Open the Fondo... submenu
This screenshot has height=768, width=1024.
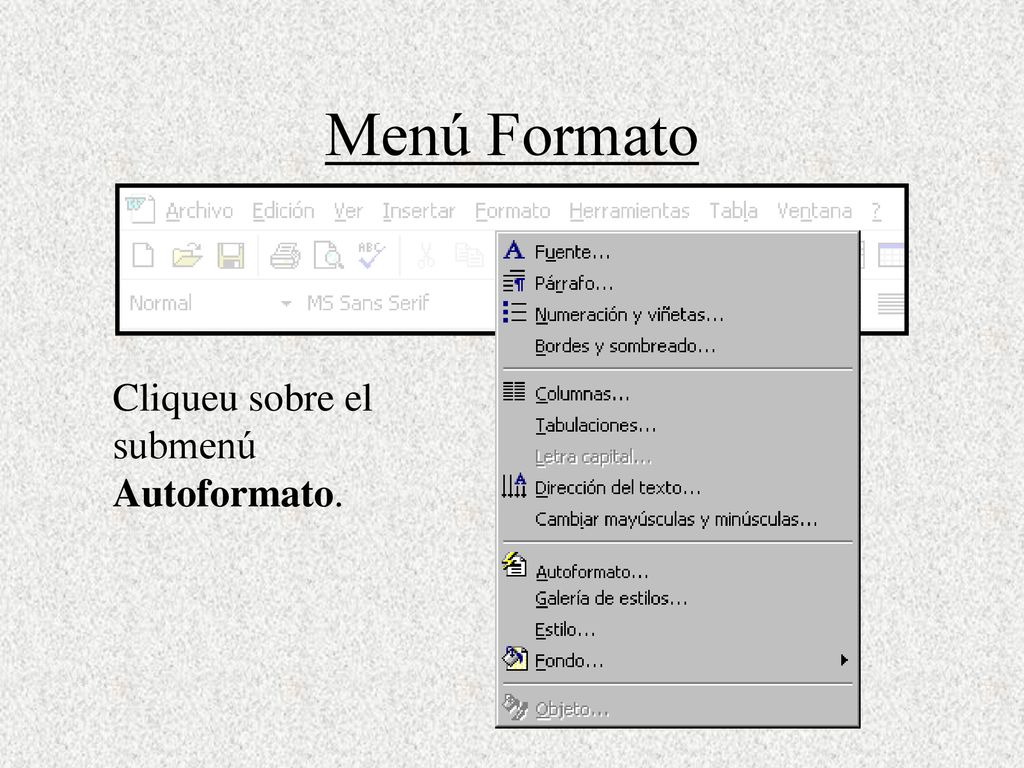click(678, 661)
